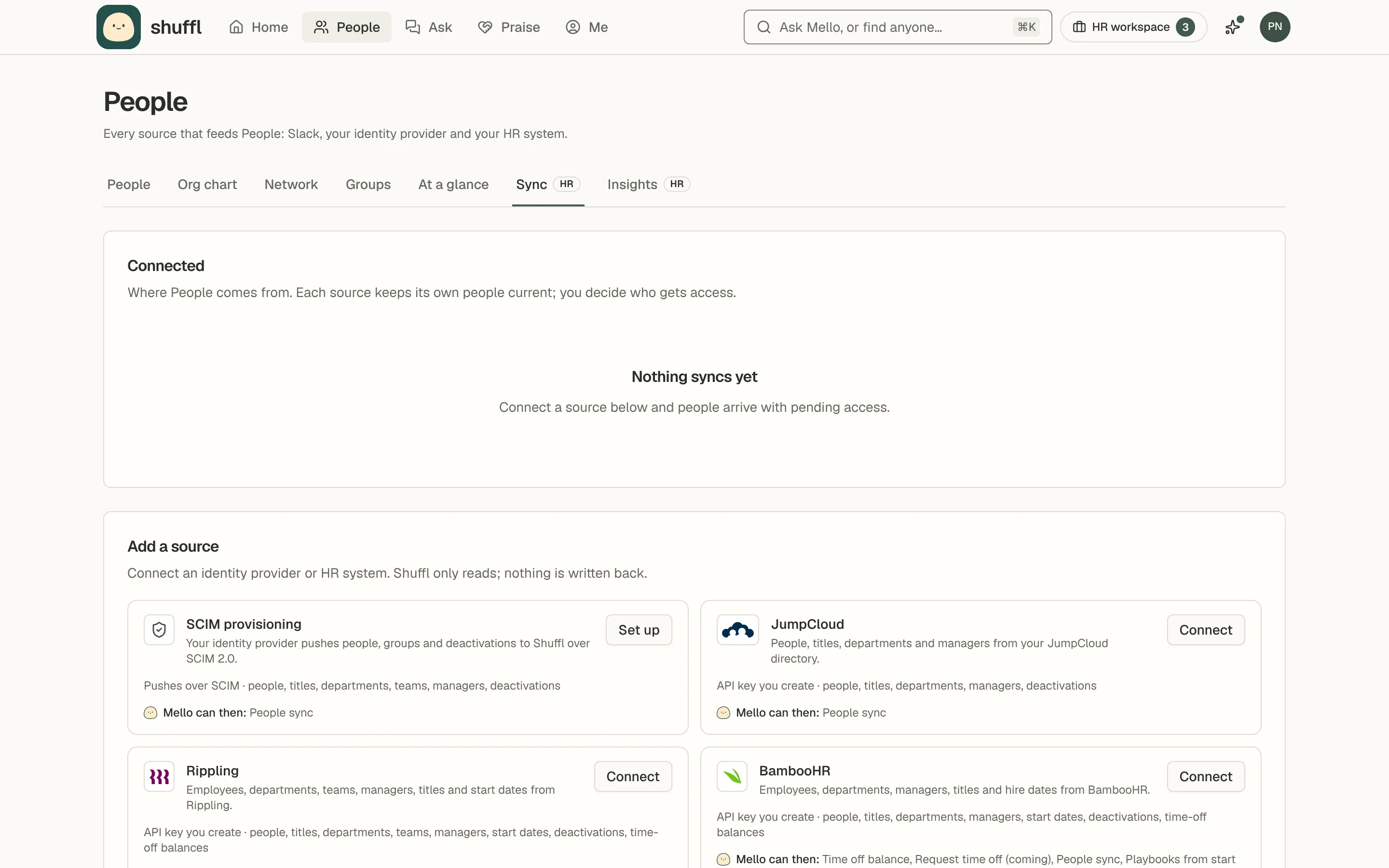Select People in the top navigation bar

coord(347,27)
